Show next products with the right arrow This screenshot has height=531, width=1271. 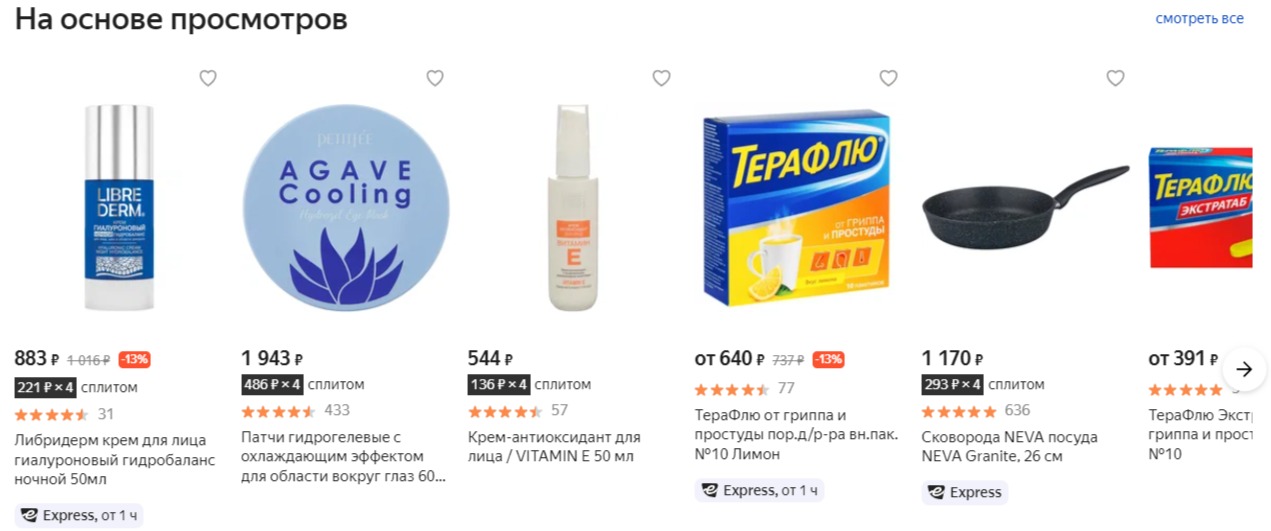coord(1244,369)
